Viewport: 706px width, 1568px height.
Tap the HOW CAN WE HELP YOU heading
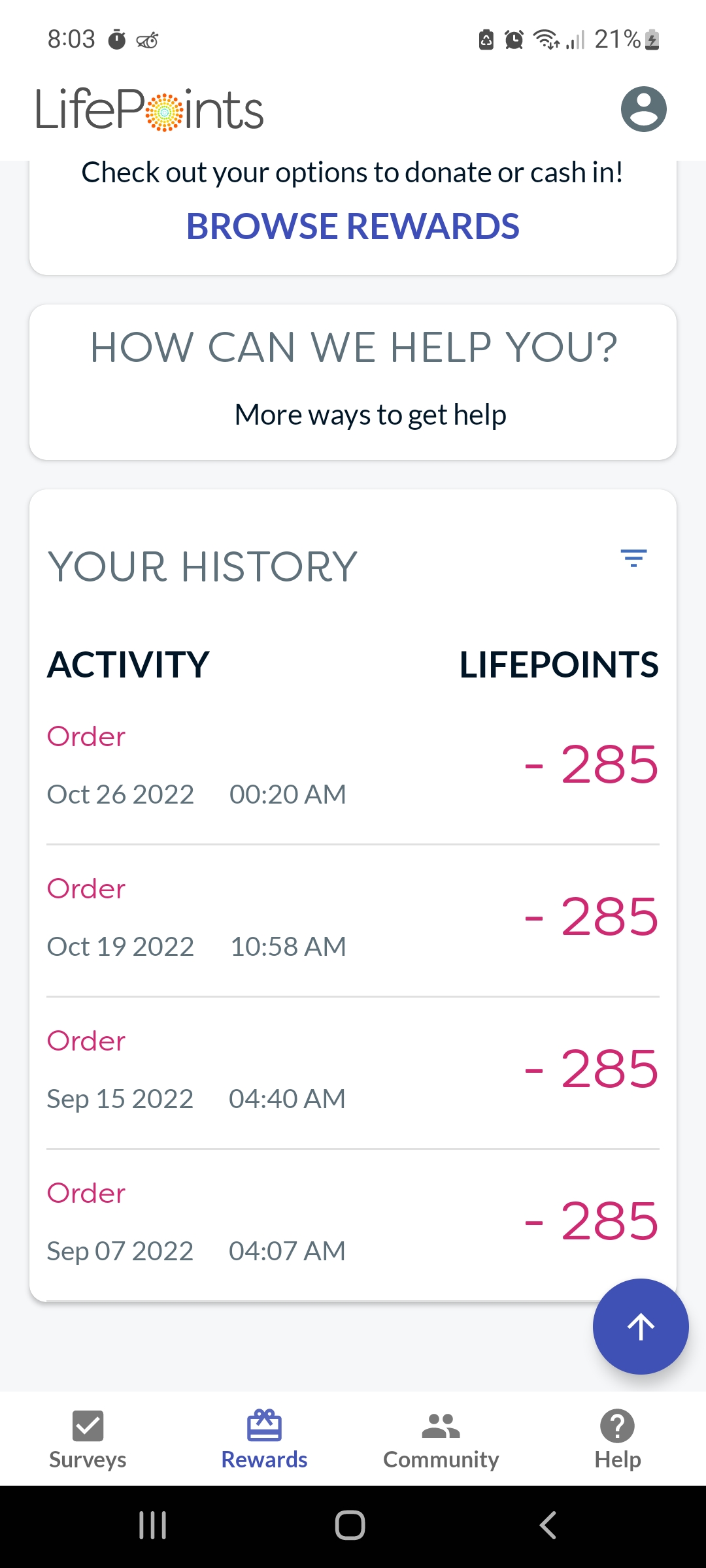tap(354, 347)
